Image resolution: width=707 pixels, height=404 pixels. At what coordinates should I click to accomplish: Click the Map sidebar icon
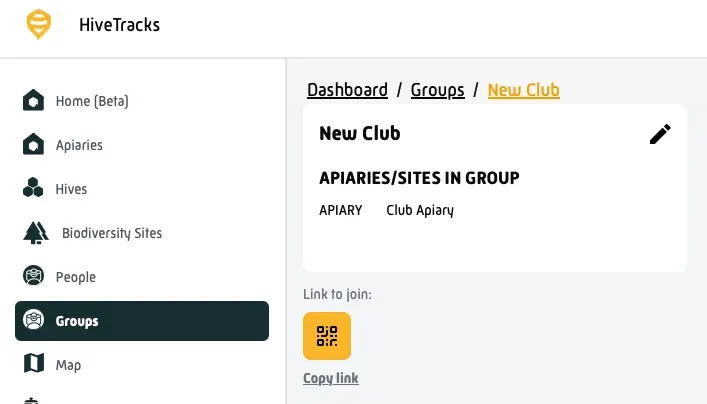point(34,365)
